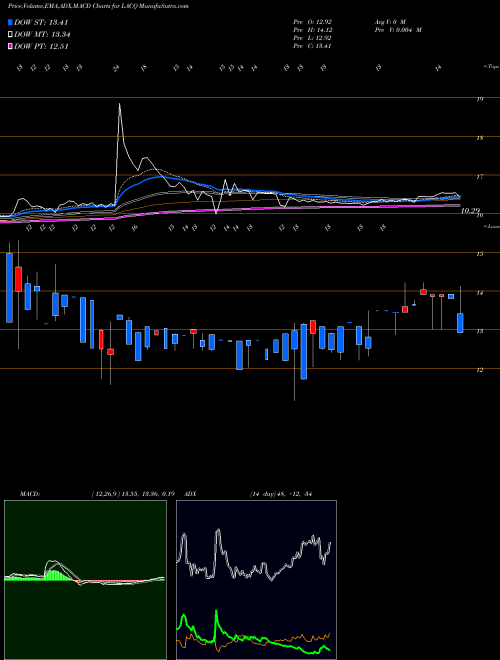Select the 'DOW PT: 12.51' legend text
500x660 pixels.
[41, 46]
